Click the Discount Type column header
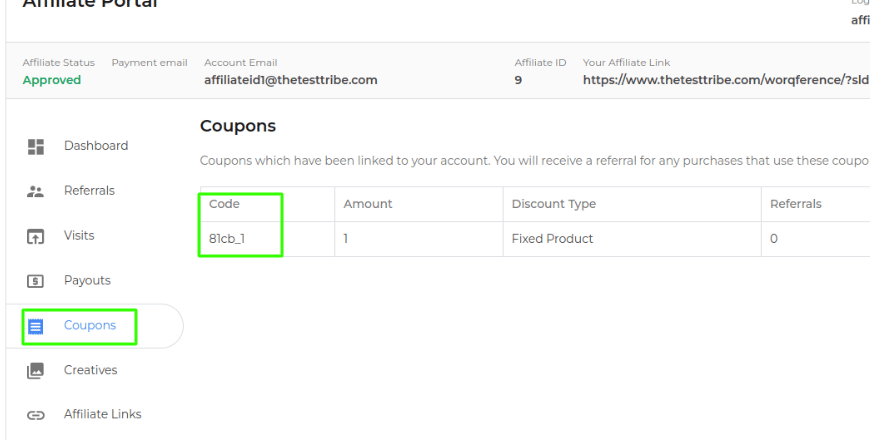This screenshot has width=870, height=440. click(553, 204)
